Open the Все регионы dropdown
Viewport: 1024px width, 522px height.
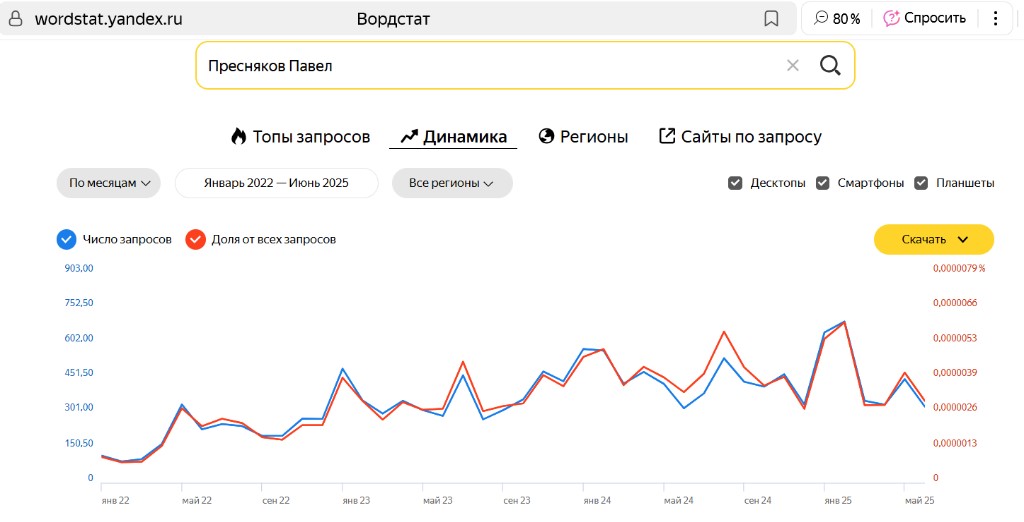[x=452, y=183]
